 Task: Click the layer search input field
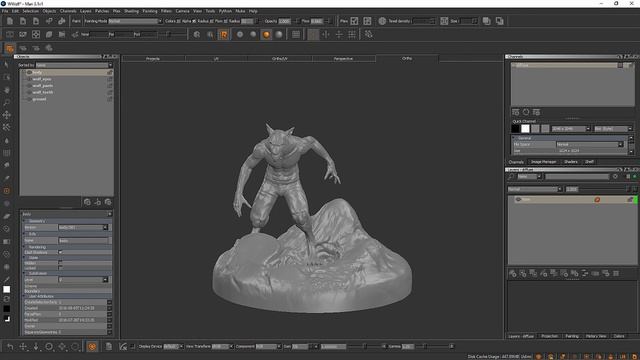(x=577, y=177)
